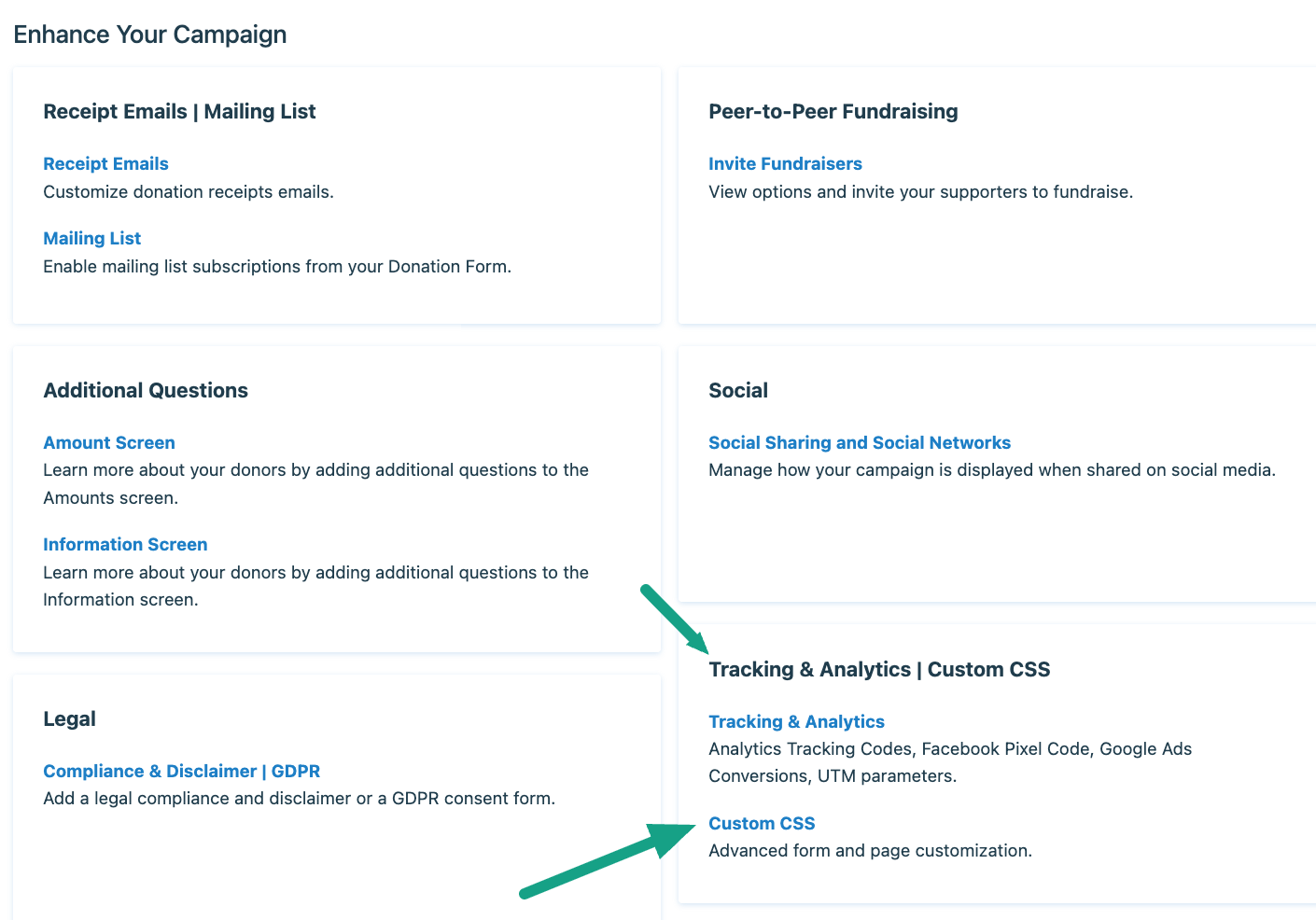Click the Enhance Your Campaign page heading
Screen dimensions: 1316x920
(149, 35)
